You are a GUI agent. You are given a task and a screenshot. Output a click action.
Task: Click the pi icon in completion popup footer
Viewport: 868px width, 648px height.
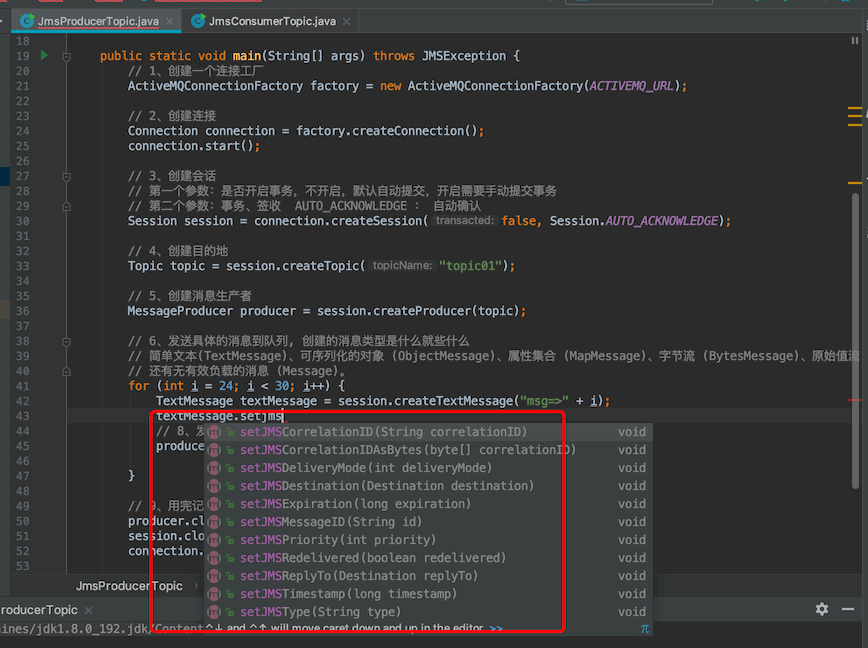click(x=644, y=629)
